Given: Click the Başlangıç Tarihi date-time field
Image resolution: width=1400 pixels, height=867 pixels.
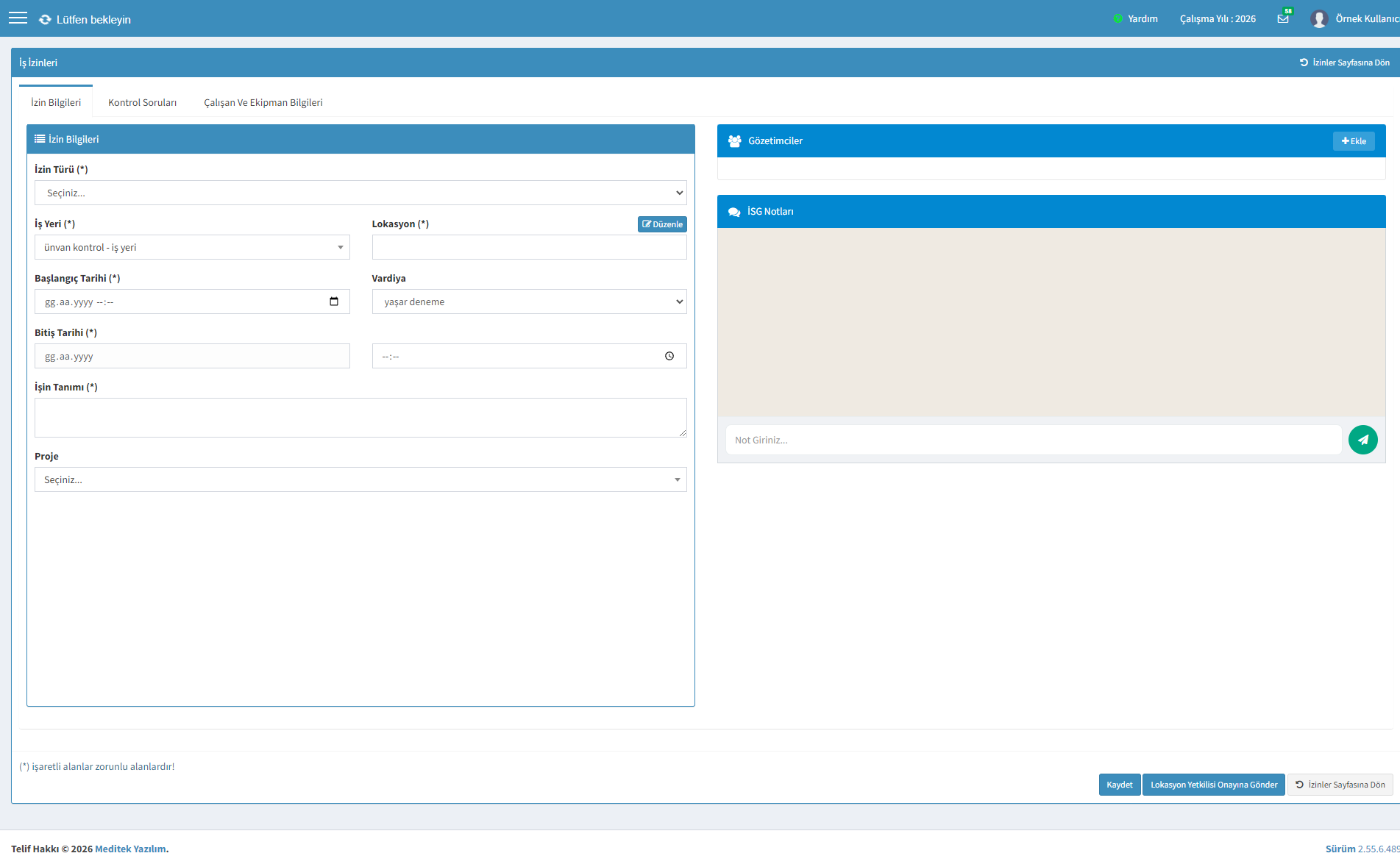Looking at the screenshot, I should coord(192,302).
